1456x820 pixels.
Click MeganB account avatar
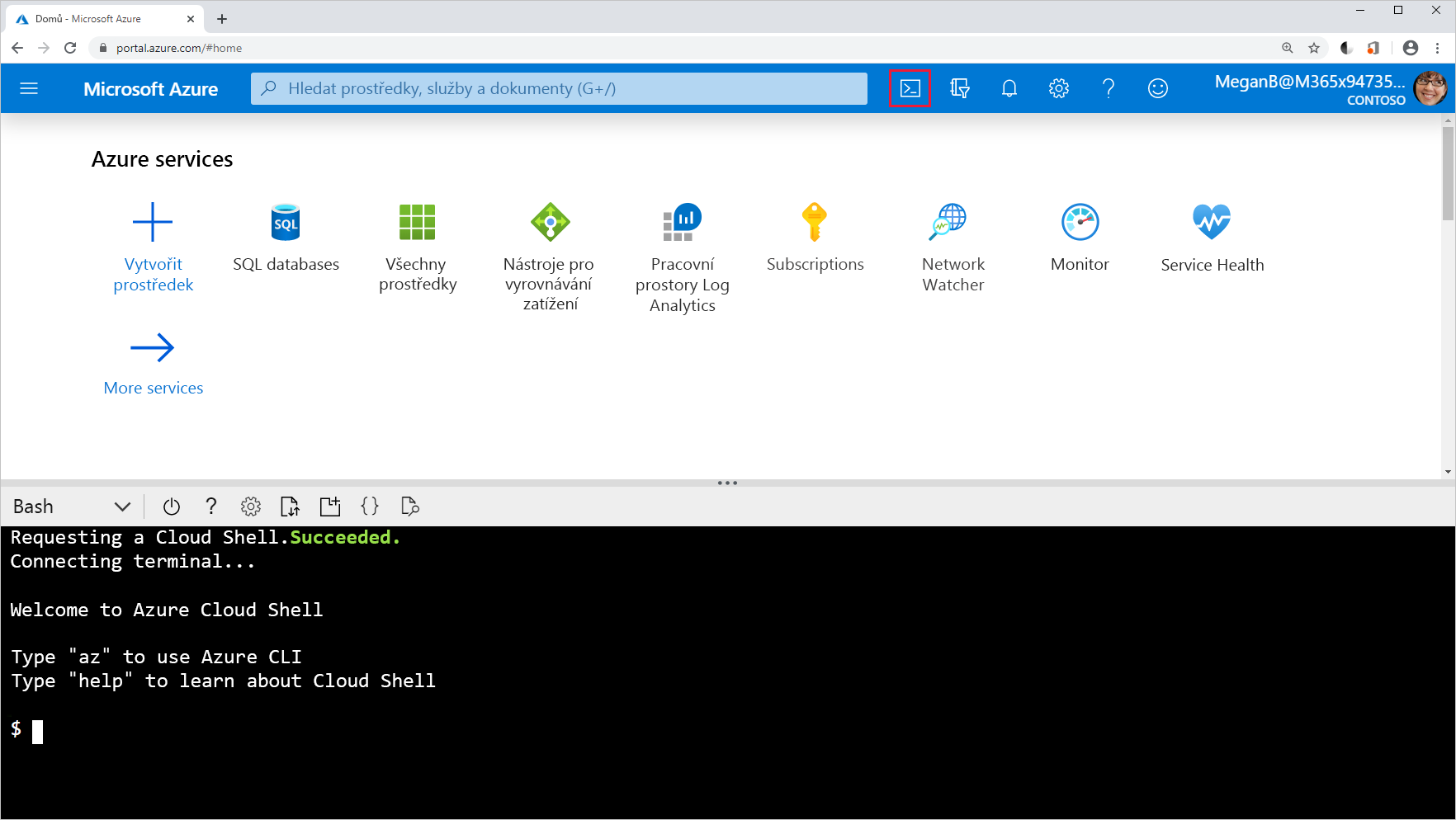pyautogui.click(x=1430, y=88)
